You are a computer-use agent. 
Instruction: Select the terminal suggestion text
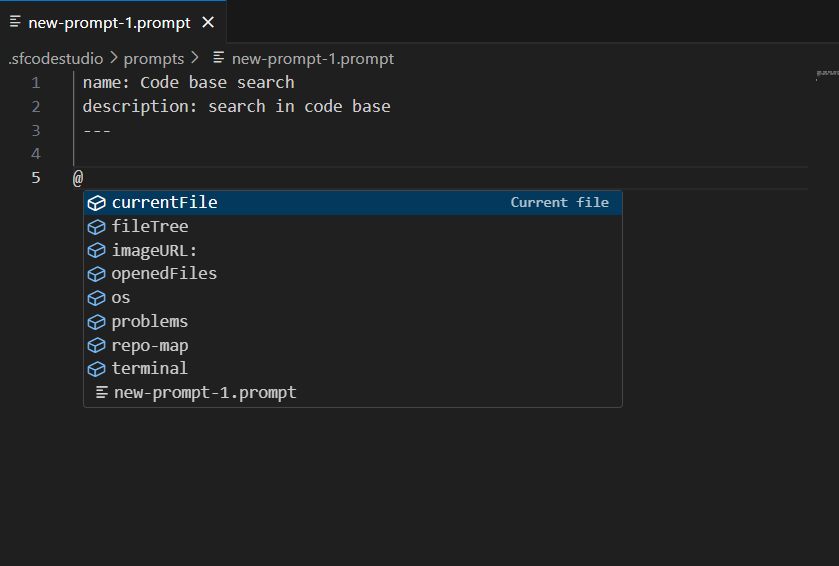click(x=149, y=369)
